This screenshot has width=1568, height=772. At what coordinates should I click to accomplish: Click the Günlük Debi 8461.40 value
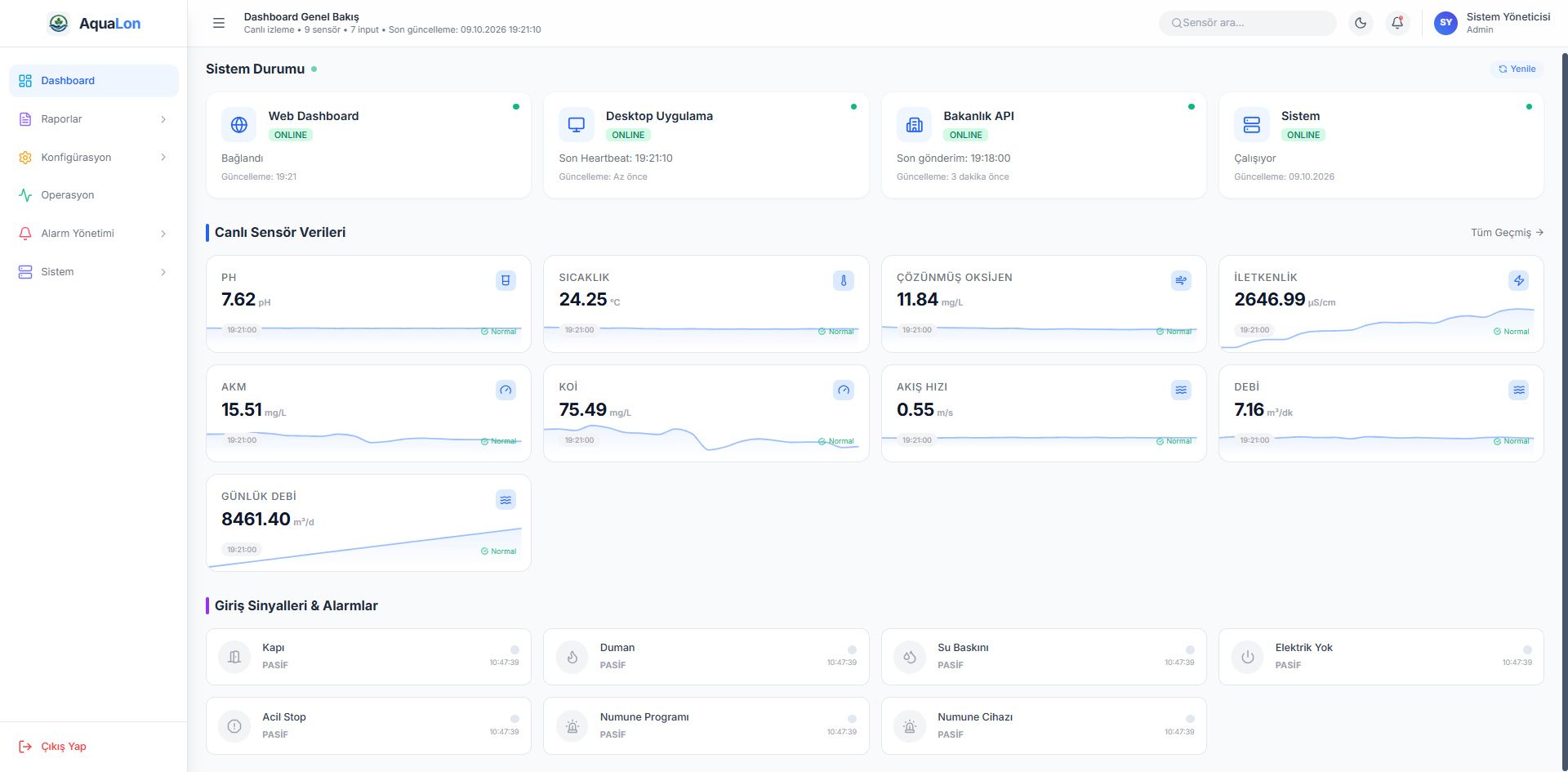click(256, 520)
